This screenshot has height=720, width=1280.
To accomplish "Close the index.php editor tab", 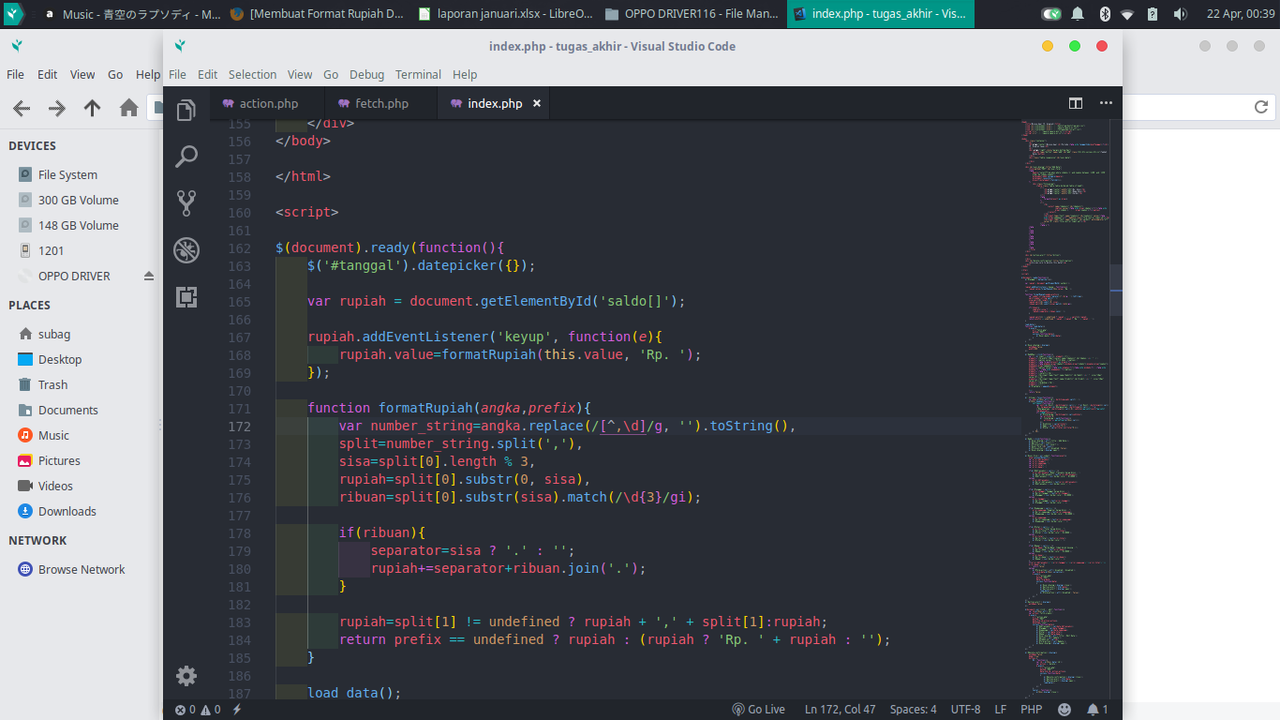I will pos(537,103).
